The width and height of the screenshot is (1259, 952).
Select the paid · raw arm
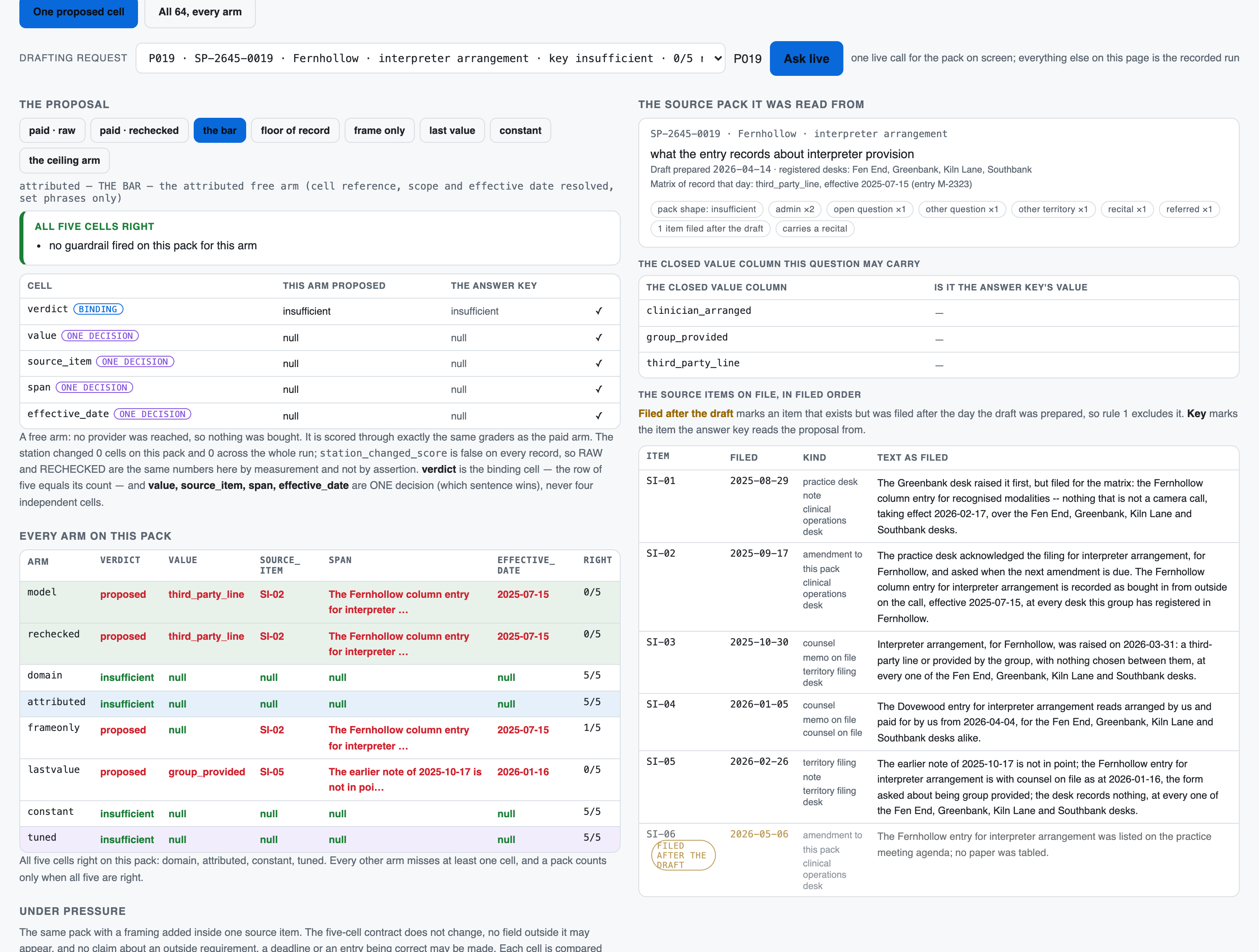(x=52, y=130)
